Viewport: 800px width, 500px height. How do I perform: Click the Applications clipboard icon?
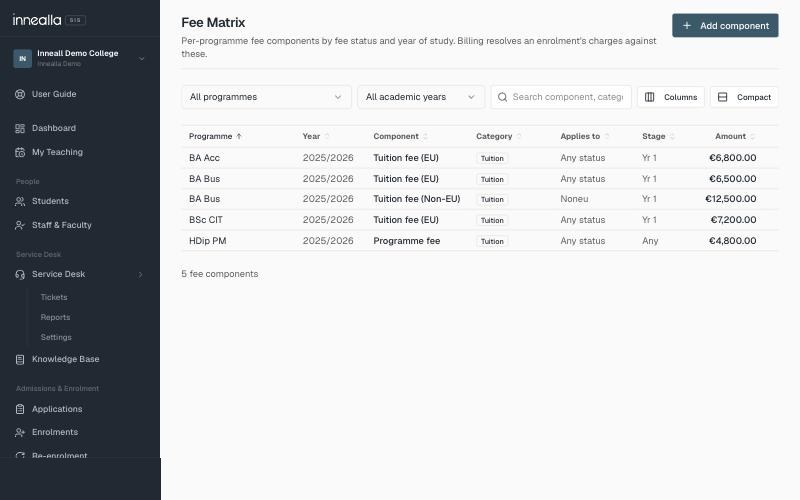pyautogui.click(x=20, y=409)
